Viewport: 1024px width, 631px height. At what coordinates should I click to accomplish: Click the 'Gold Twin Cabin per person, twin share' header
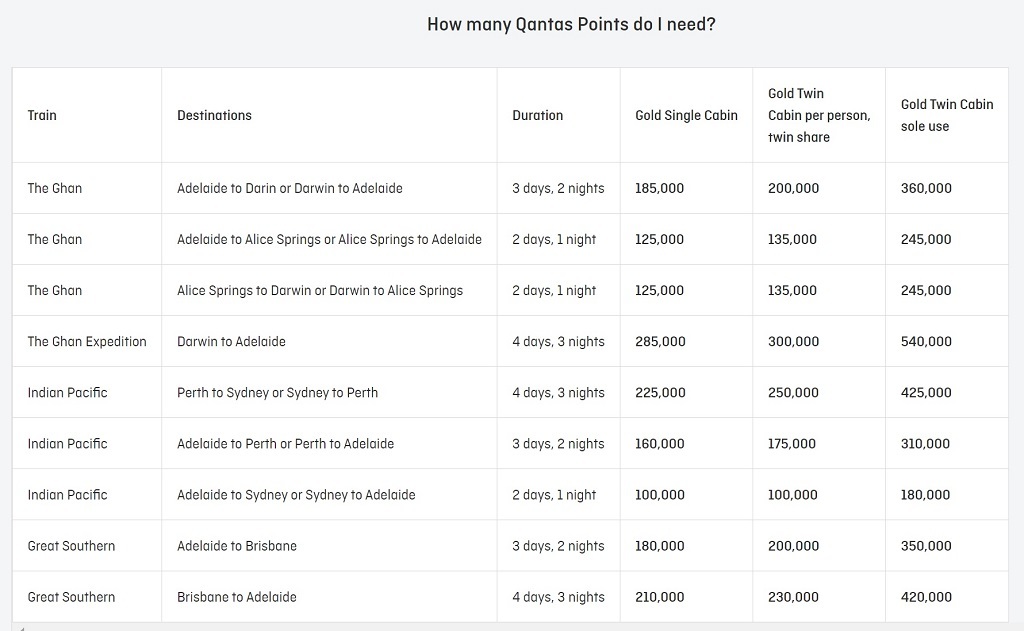819,116
